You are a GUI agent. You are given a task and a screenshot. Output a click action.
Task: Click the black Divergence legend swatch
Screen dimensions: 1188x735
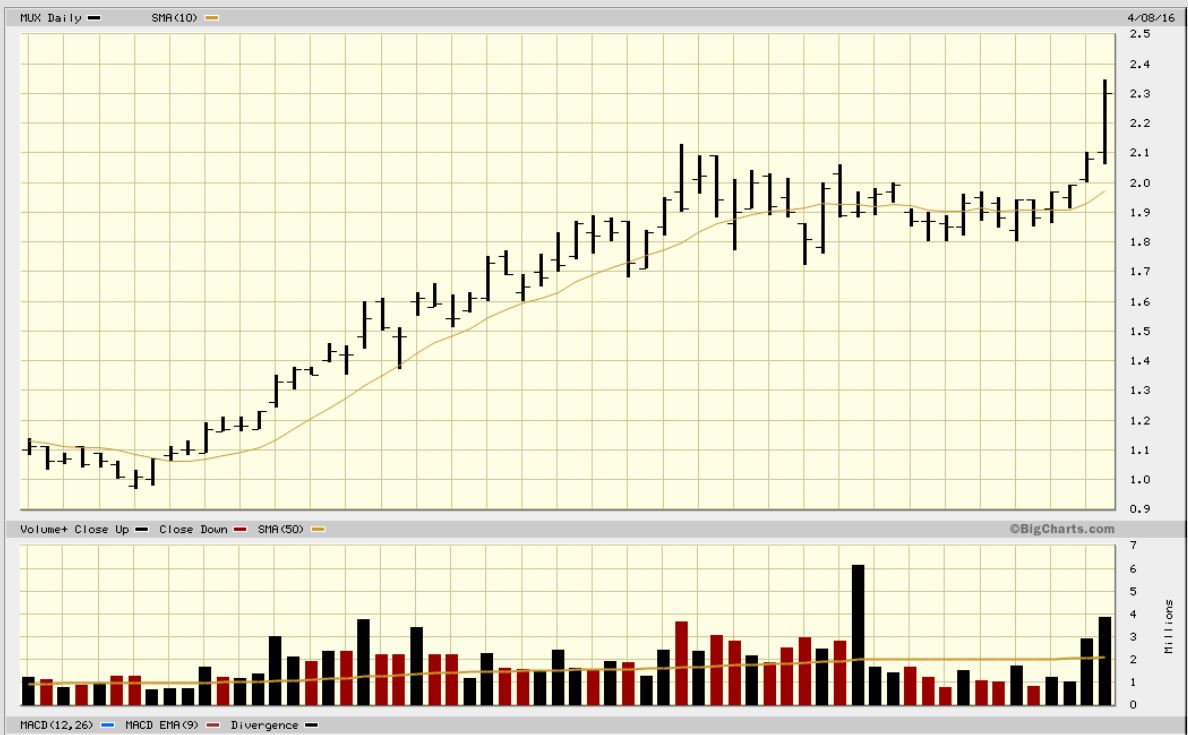pos(311,726)
